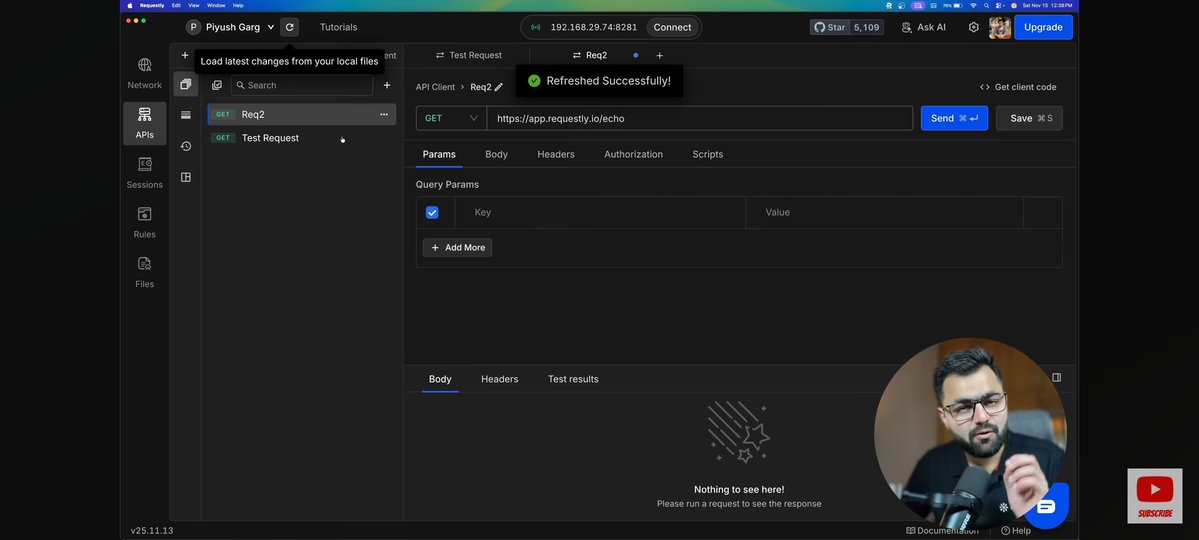Image resolution: width=1199 pixels, height=540 pixels.
Task: Click the Wi-Fi icon in menu bar
Action: (x=973, y=5)
